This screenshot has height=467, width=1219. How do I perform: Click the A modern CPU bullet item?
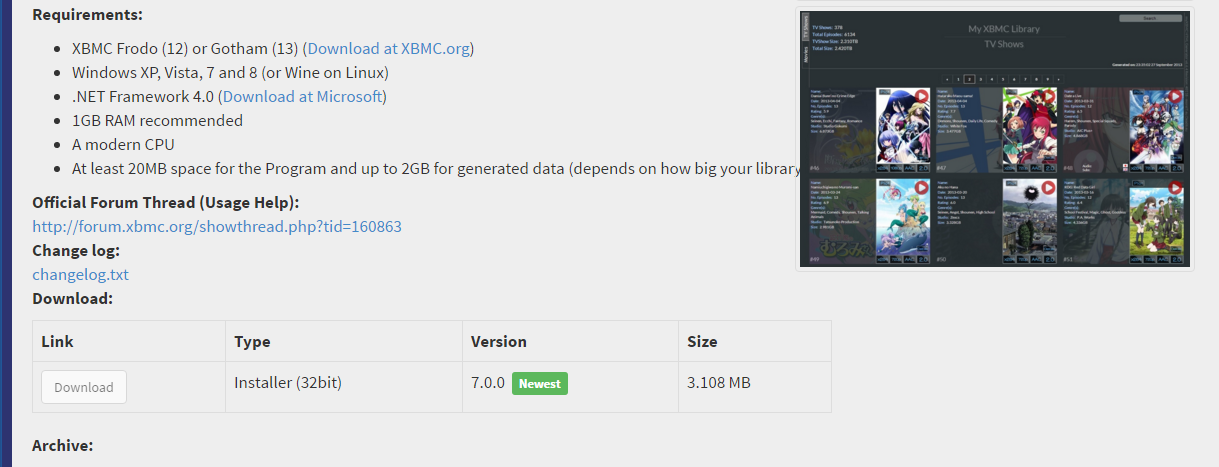124,144
